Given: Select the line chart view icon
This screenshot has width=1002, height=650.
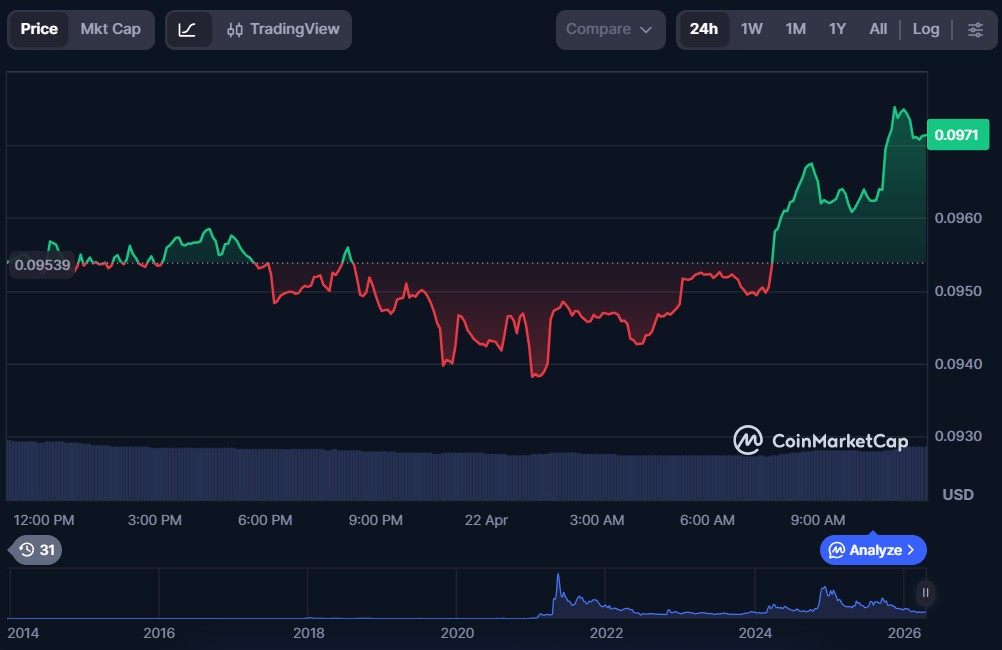Looking at the screenshot, I should pyautogui.click(x=188, y=29).
